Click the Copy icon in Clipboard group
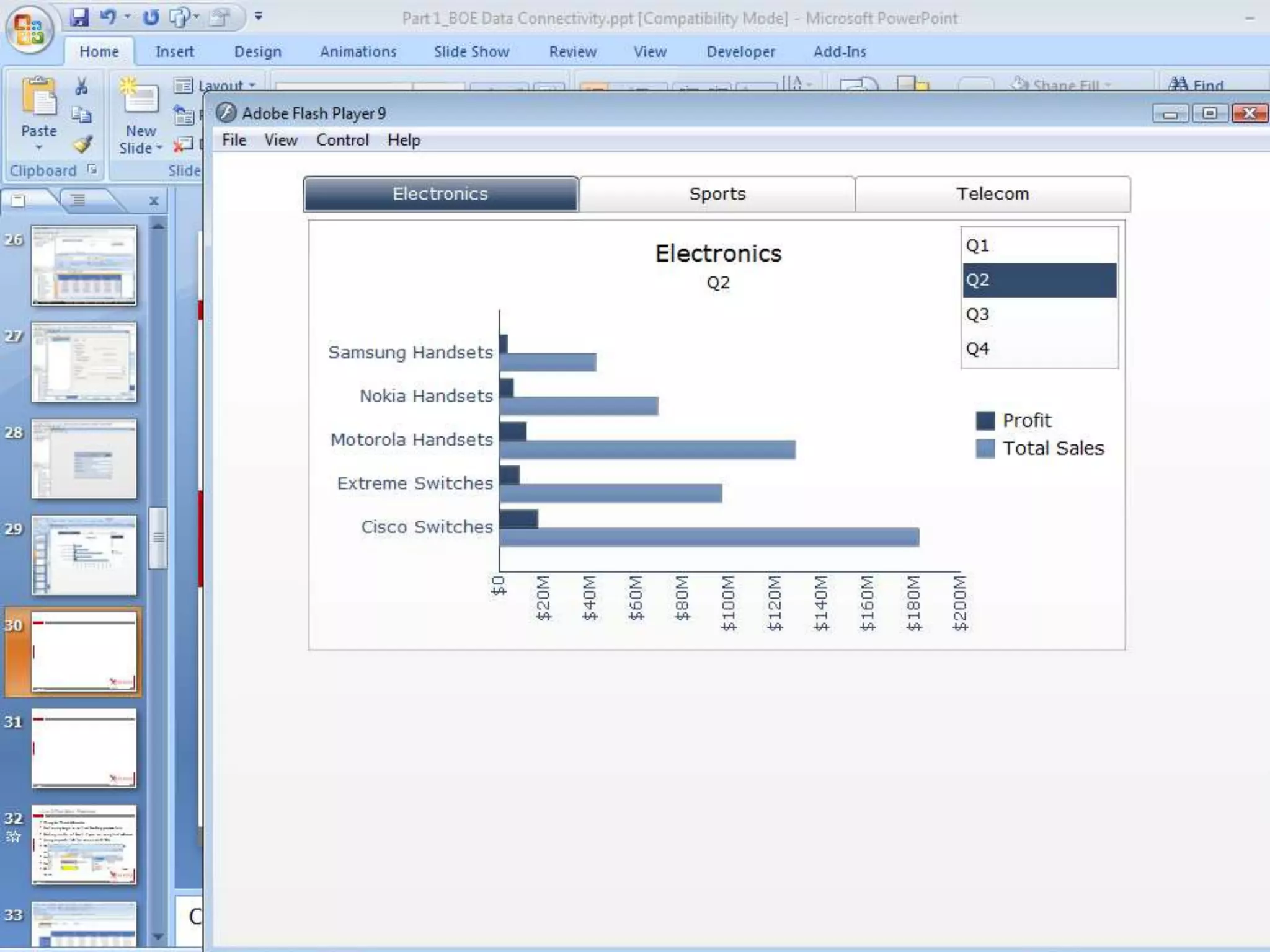 coord(81,115)
